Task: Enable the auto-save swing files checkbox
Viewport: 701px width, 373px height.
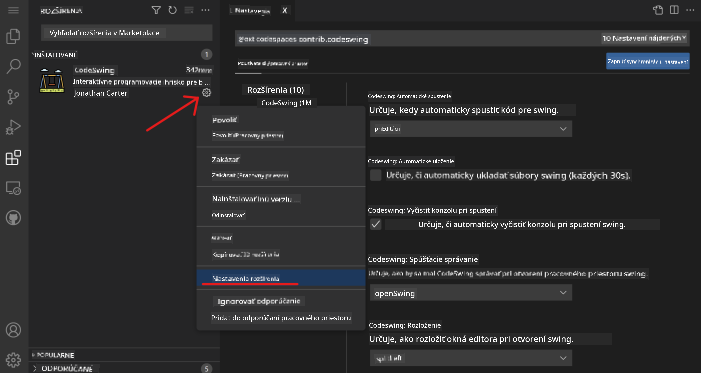Action: [376, 175]
